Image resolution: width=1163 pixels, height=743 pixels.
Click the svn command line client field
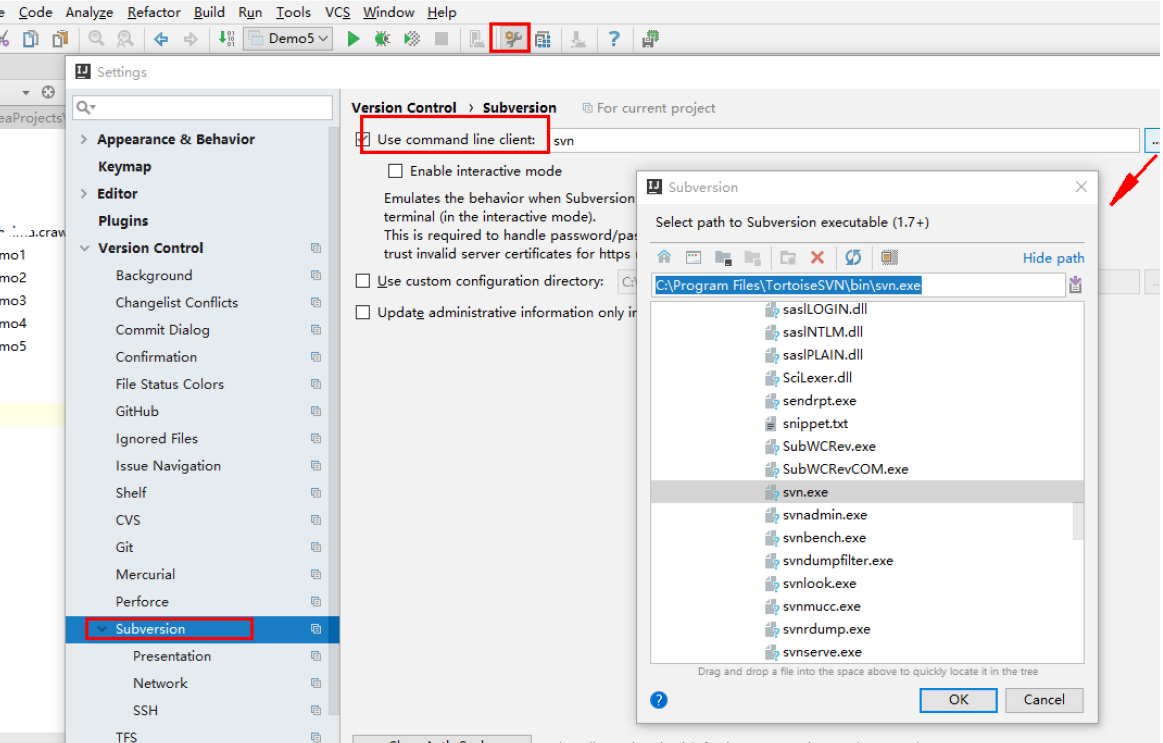(x=844, y=140)
